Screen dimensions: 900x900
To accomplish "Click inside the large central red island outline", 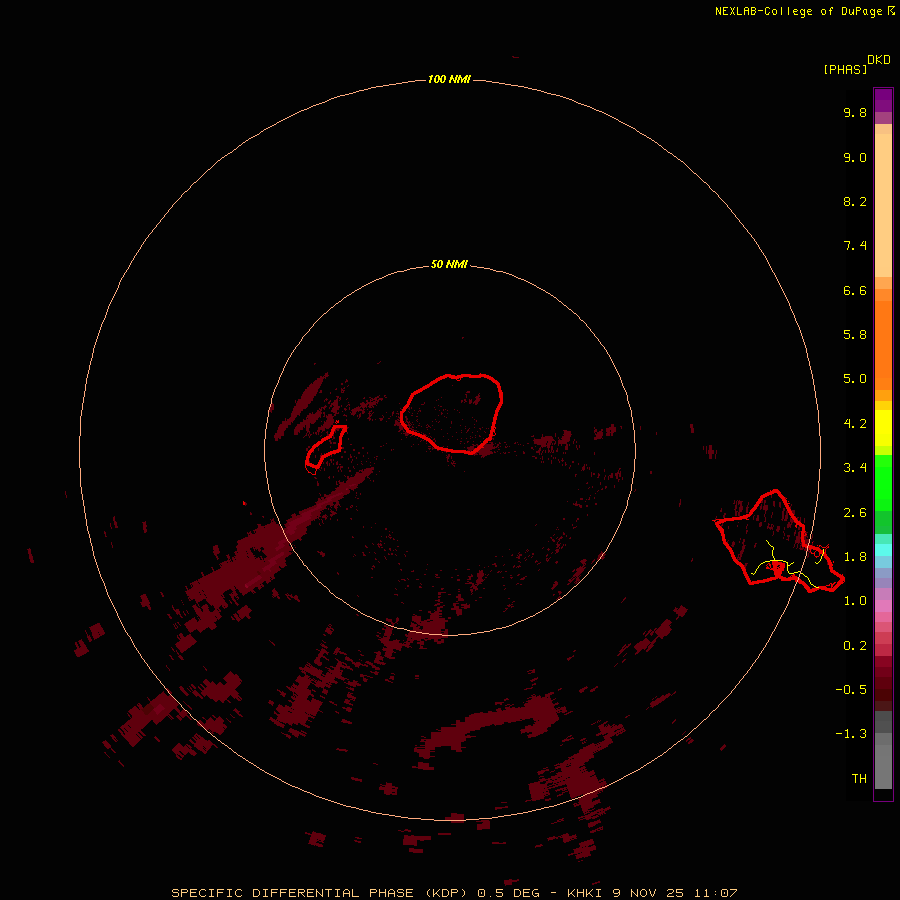I will tap(452, 413).
